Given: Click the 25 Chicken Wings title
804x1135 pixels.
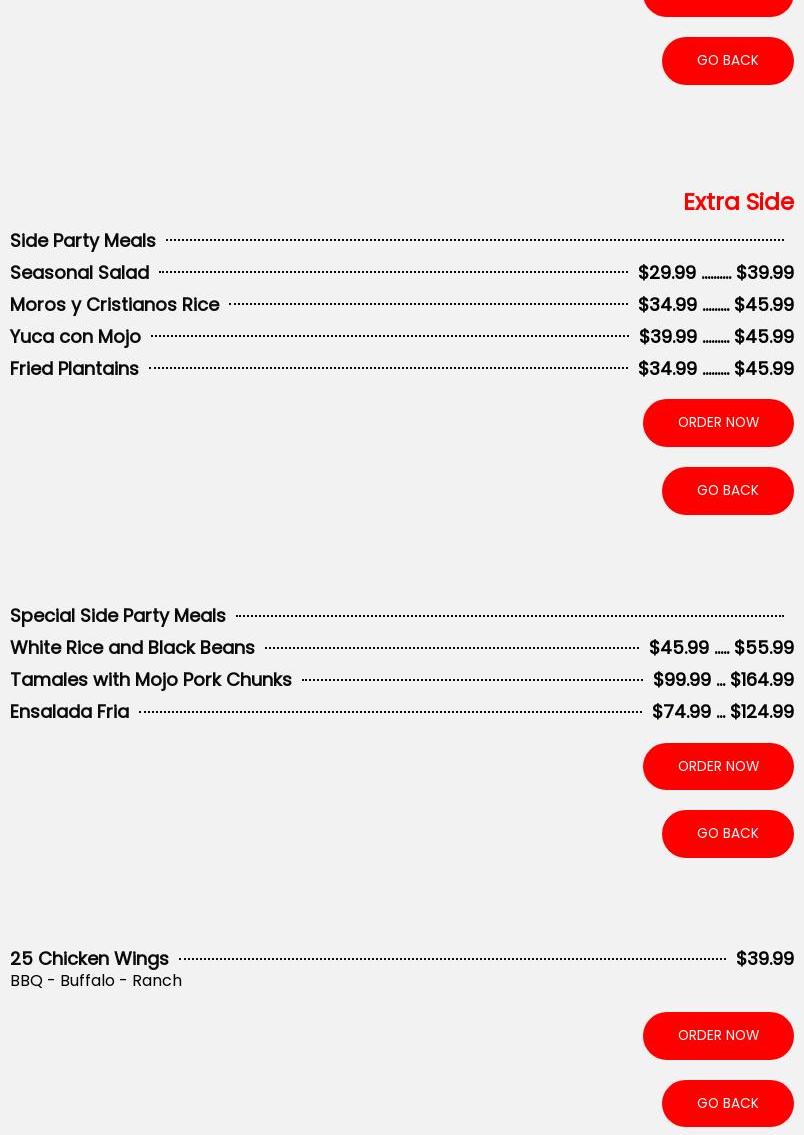Looking at the screenshot, I should [90, 958].
